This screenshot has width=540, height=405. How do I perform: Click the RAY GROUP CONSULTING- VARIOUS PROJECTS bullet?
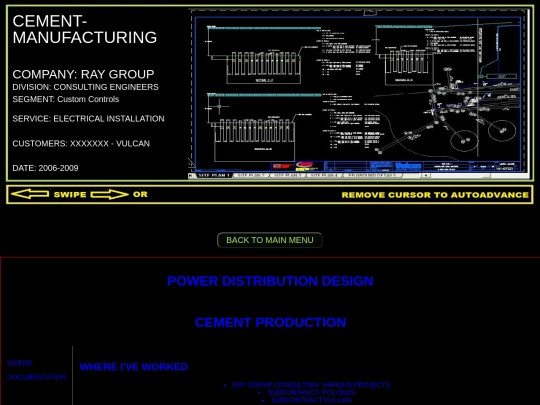[311, 385]
